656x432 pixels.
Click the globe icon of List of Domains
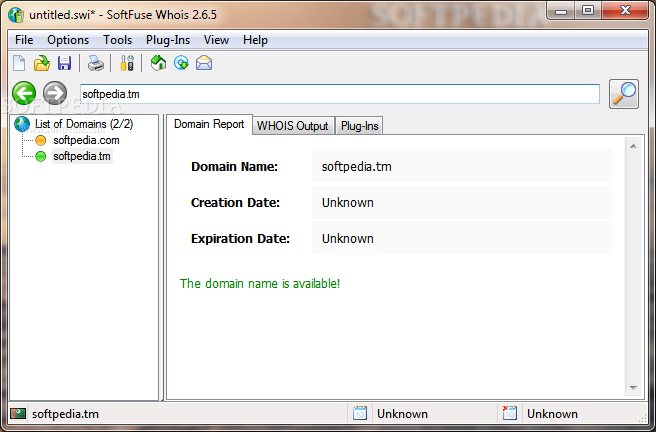[22, 124]
